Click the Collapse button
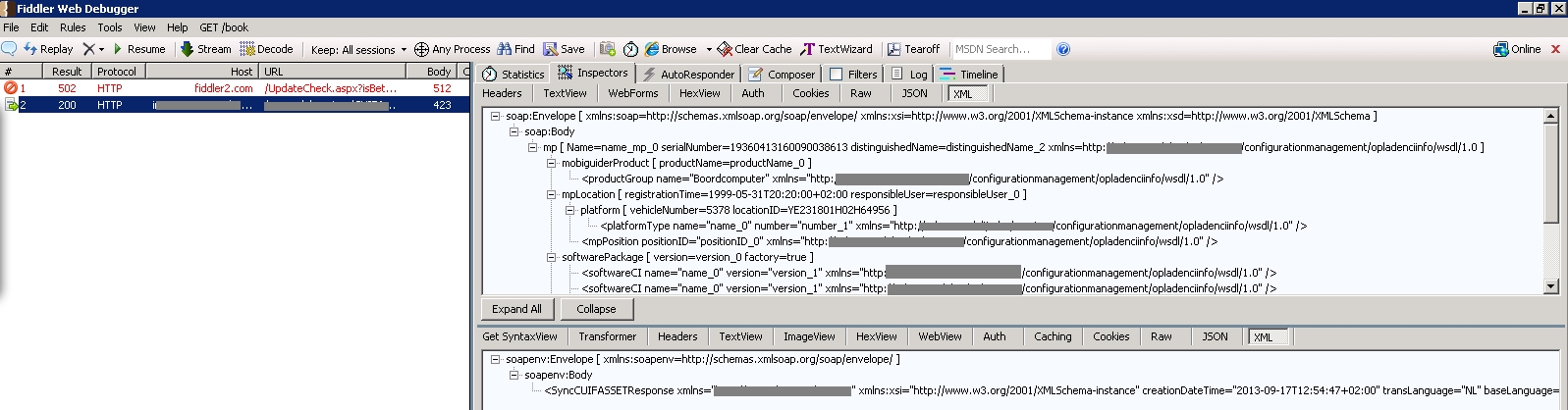The image size is (1568, 410). [x=596, y=309]
